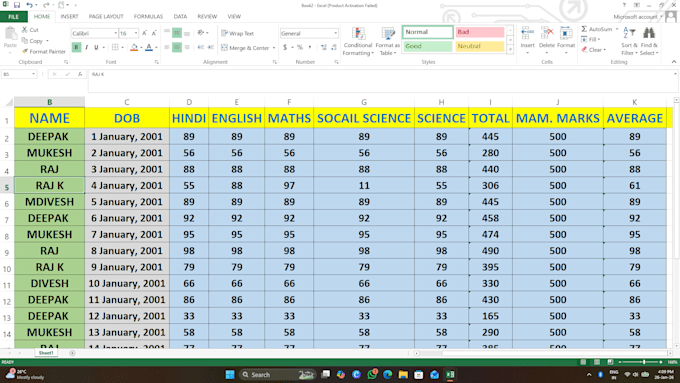Image resolution: width=680 pixels, height=383 pixels.
Task: Toggle Wrap Text
Action: point(237,33)
